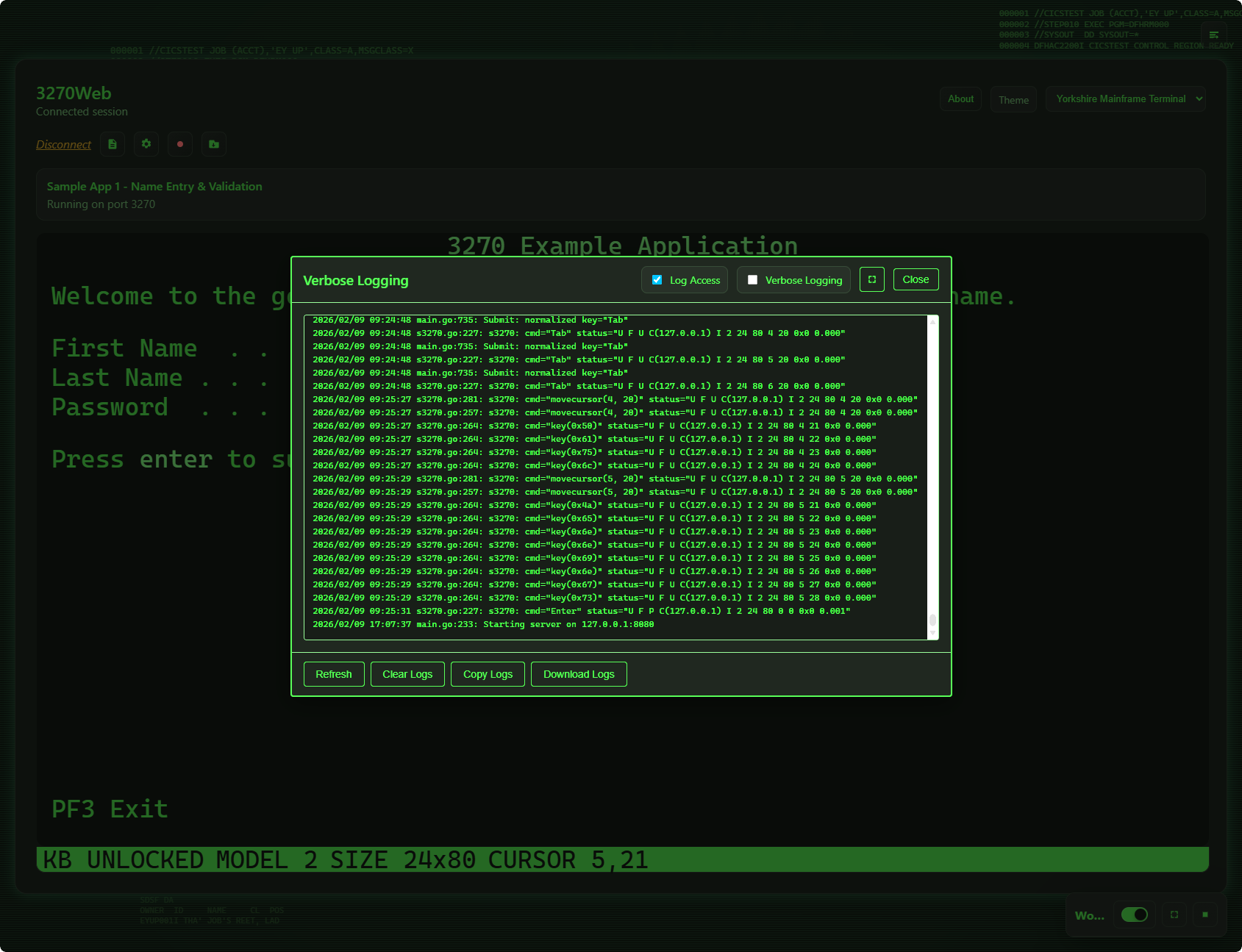This screenshot has height=952, width=1242.
Task: Open the Yorkshire Mainframe Terminal dropdown
Action: coord(1125,99)
